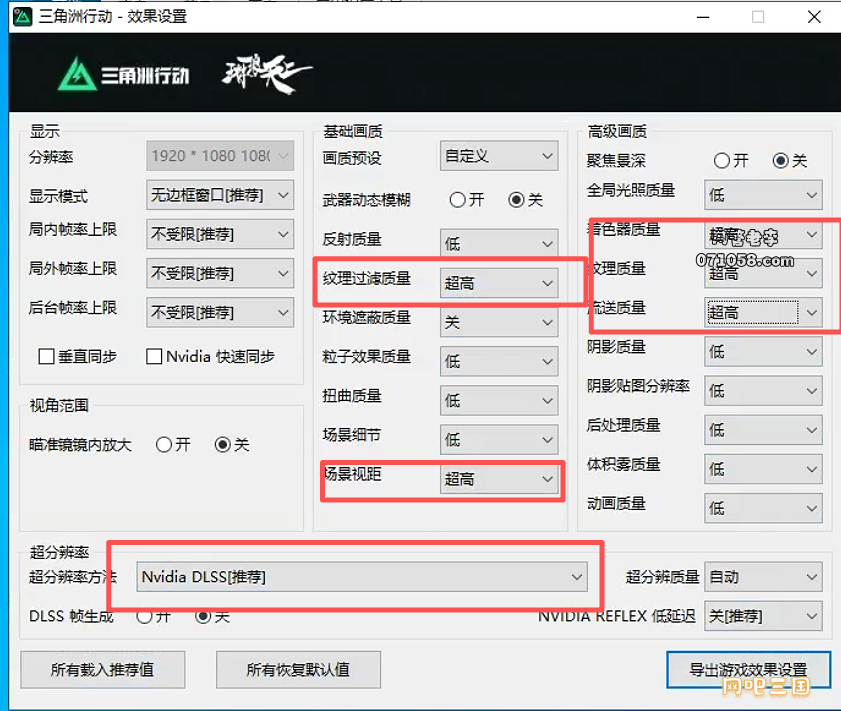841x711 pixels.
Task: Expand the 画质预设 dropdown
Action: pyautogui.click(x=498, y=157)
